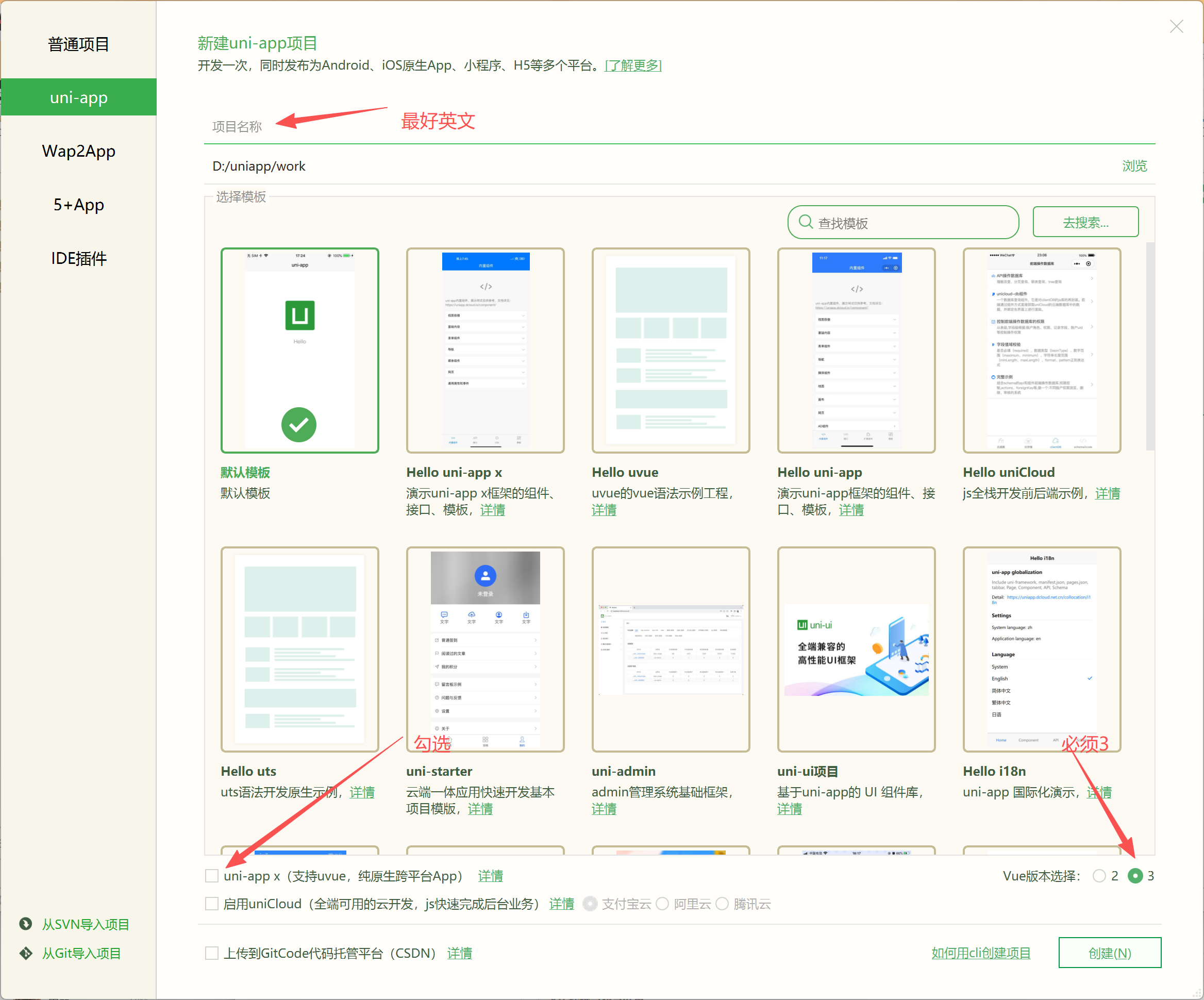Check upload to GitCode option

tap(212, 953)
